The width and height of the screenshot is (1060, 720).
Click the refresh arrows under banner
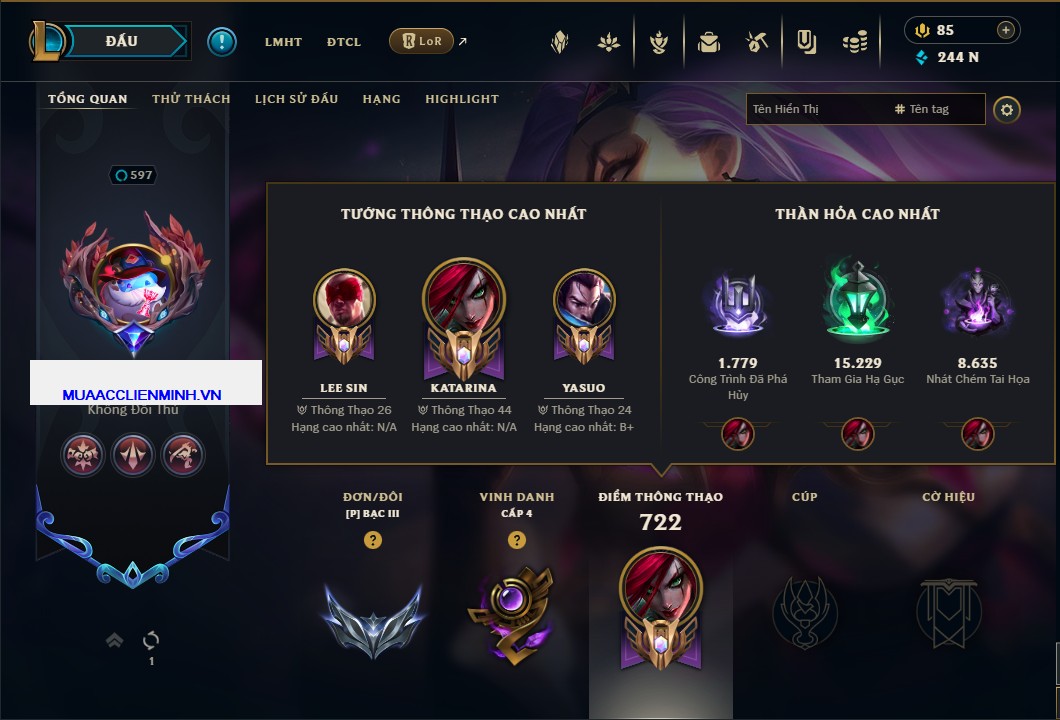[x=151, y=640]
